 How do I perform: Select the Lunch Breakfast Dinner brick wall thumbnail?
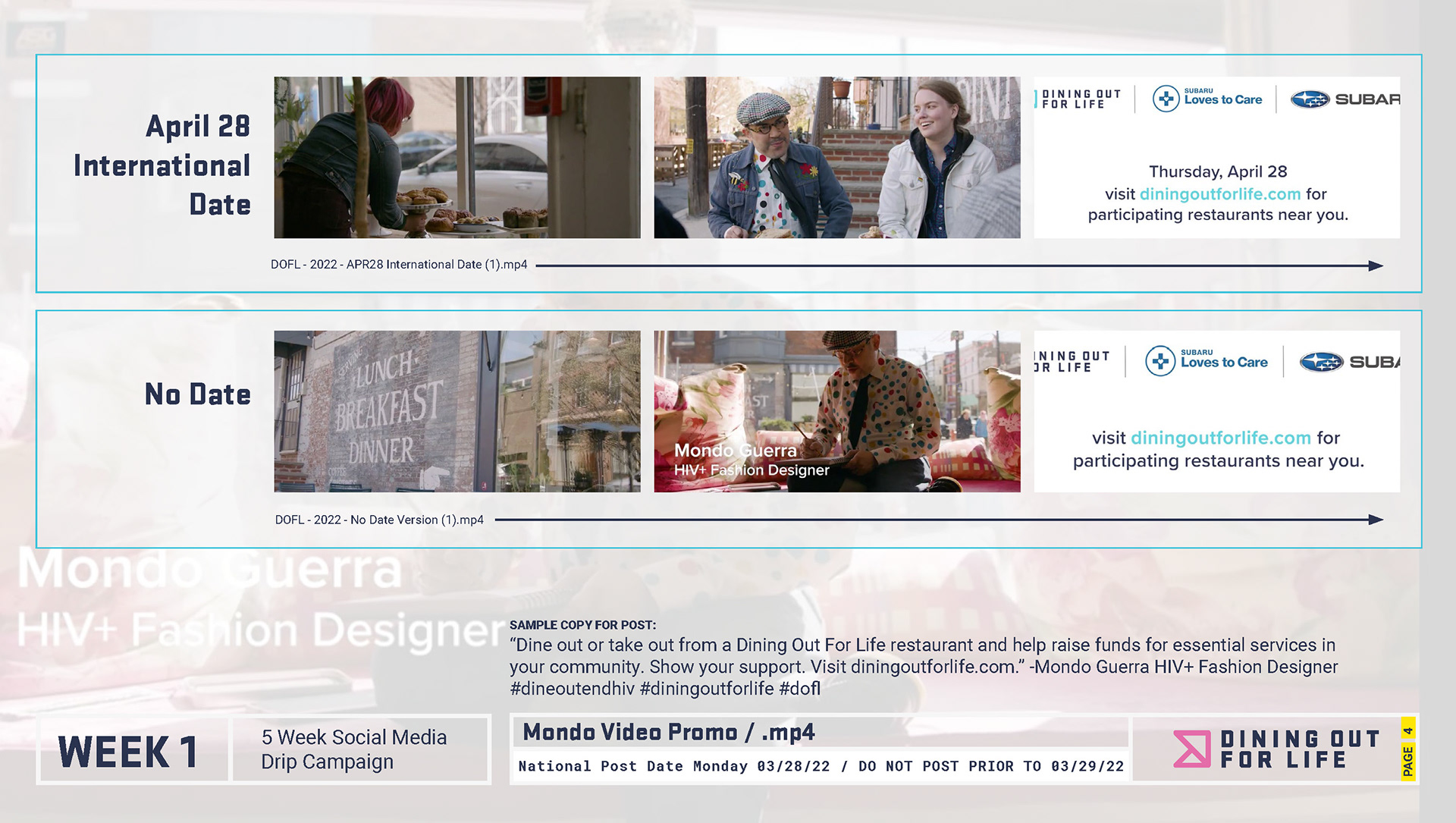[x=457, y=411]
